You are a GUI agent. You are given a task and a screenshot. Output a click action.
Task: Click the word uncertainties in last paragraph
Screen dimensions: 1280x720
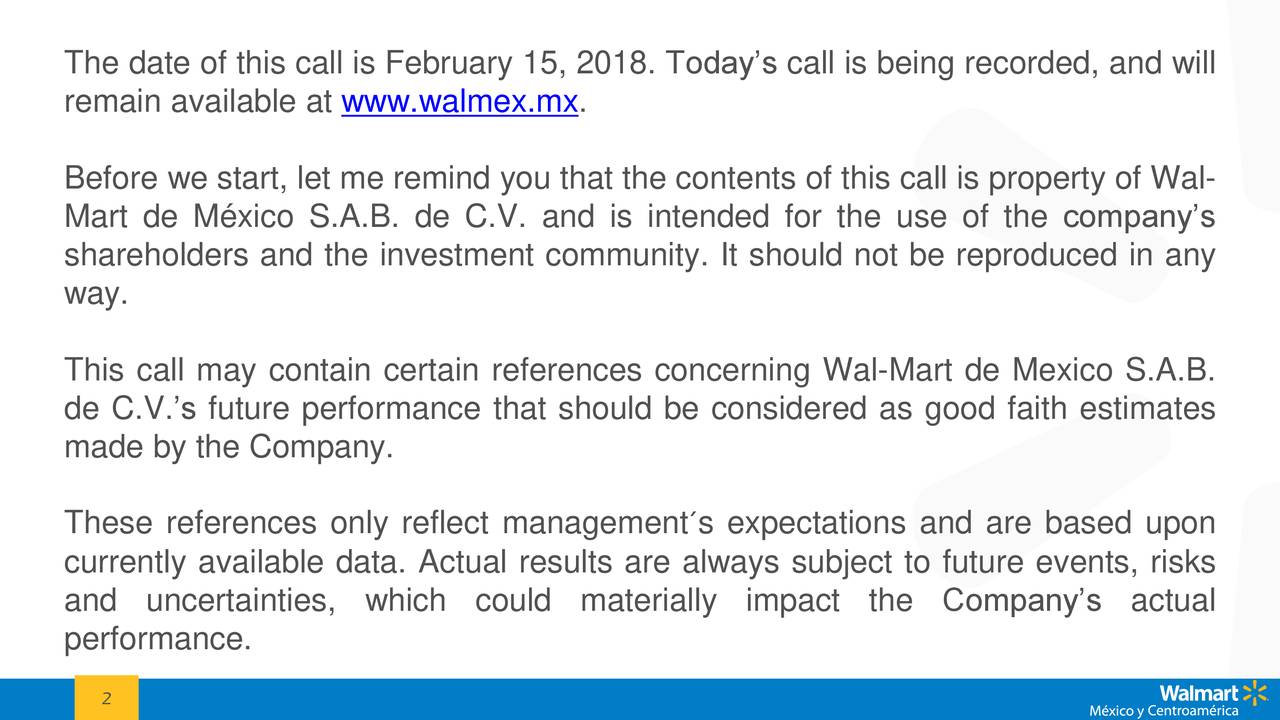(237, 601)
